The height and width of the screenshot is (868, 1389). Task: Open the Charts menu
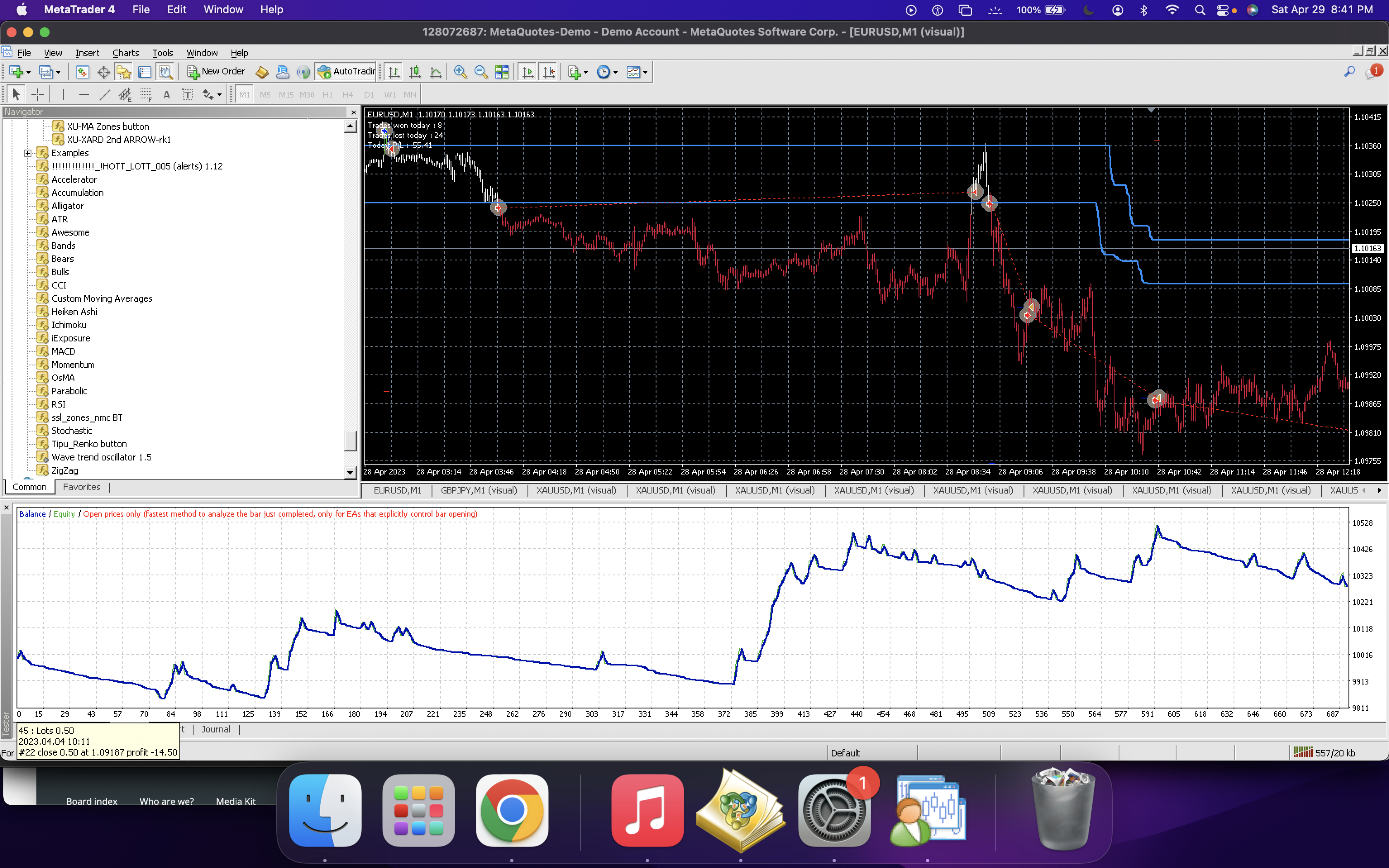(x=126, y=53)
